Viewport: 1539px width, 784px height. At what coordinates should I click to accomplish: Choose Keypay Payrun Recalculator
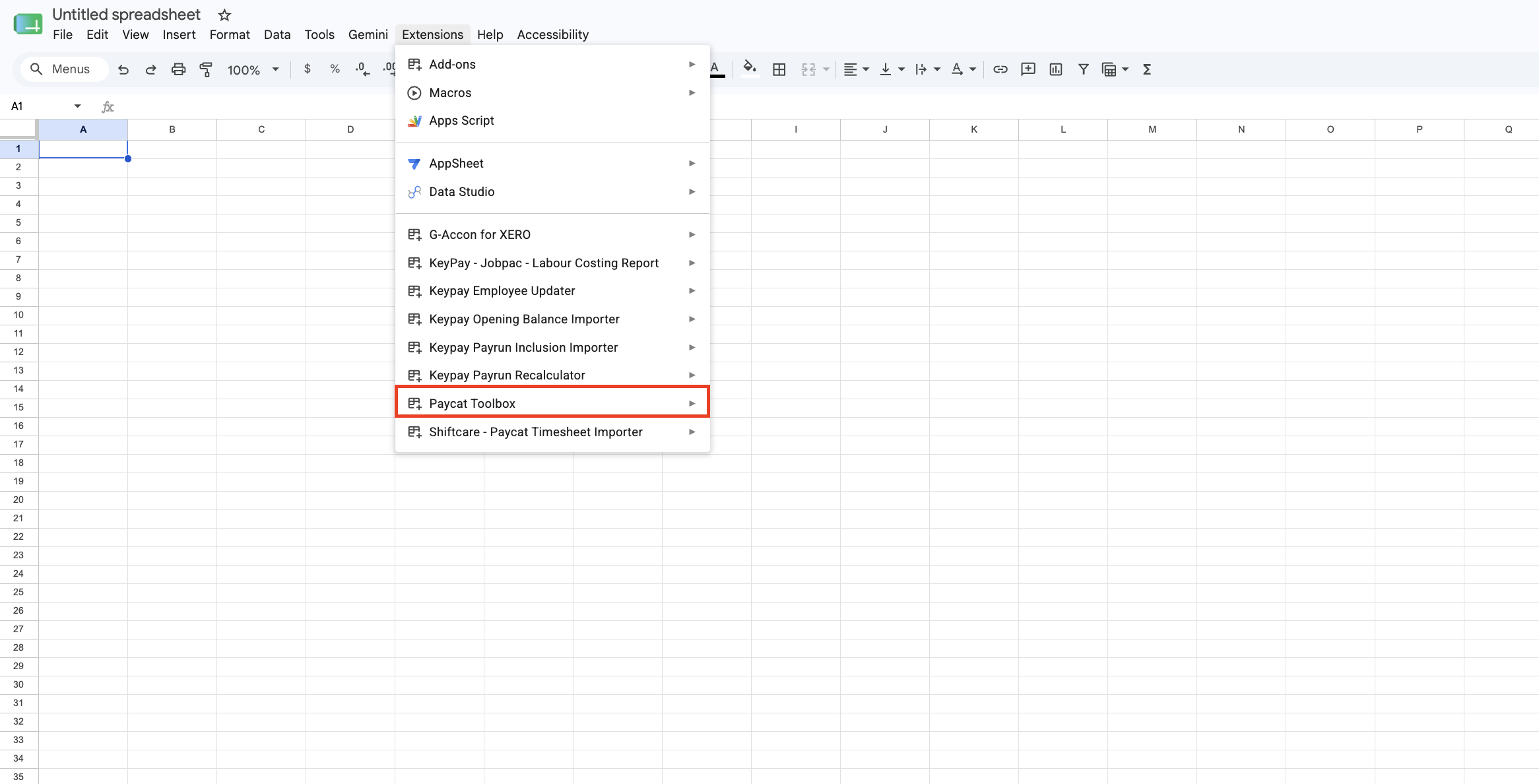(552, 375)
